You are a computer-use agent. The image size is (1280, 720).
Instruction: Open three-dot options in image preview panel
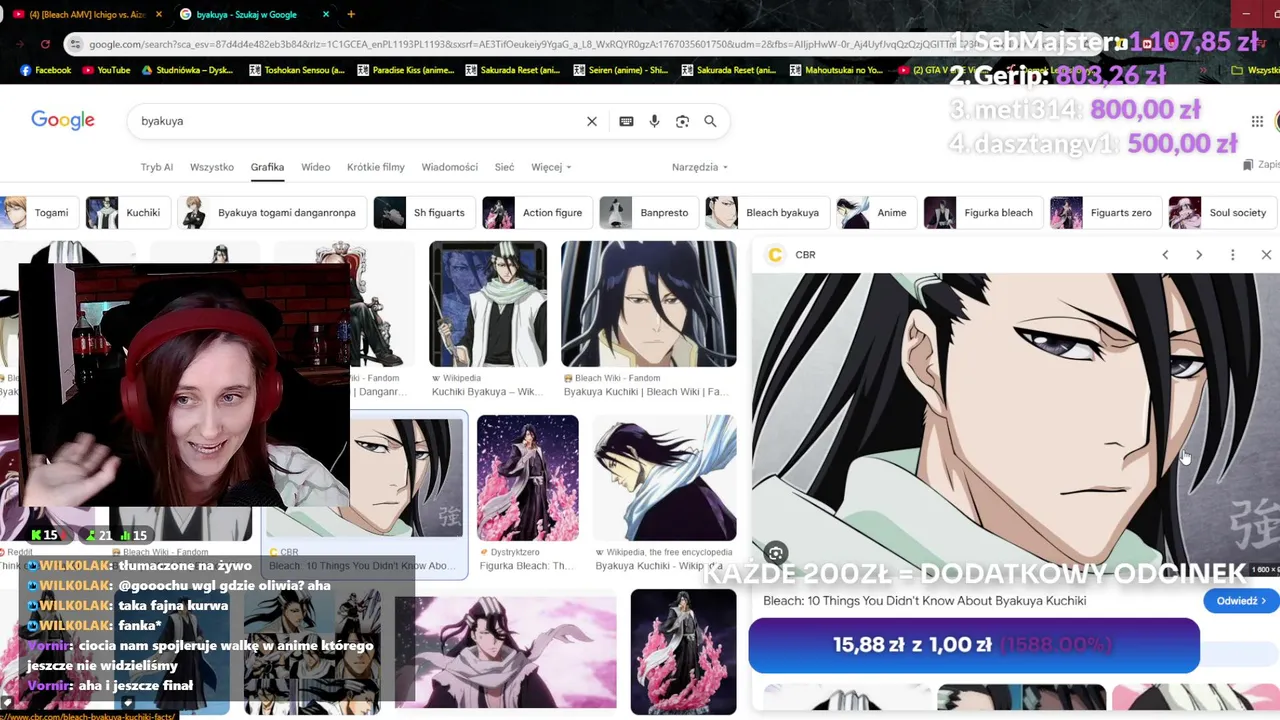(x=1233, y=255)
